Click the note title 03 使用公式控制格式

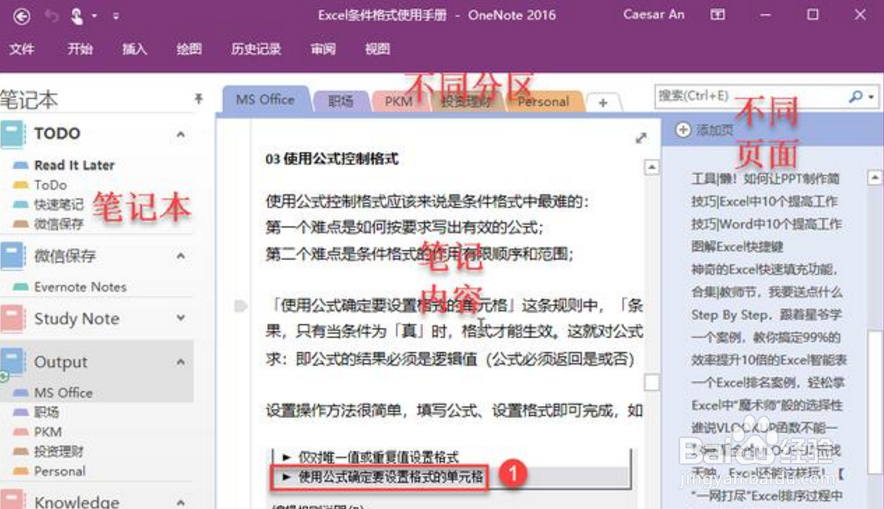332,159
